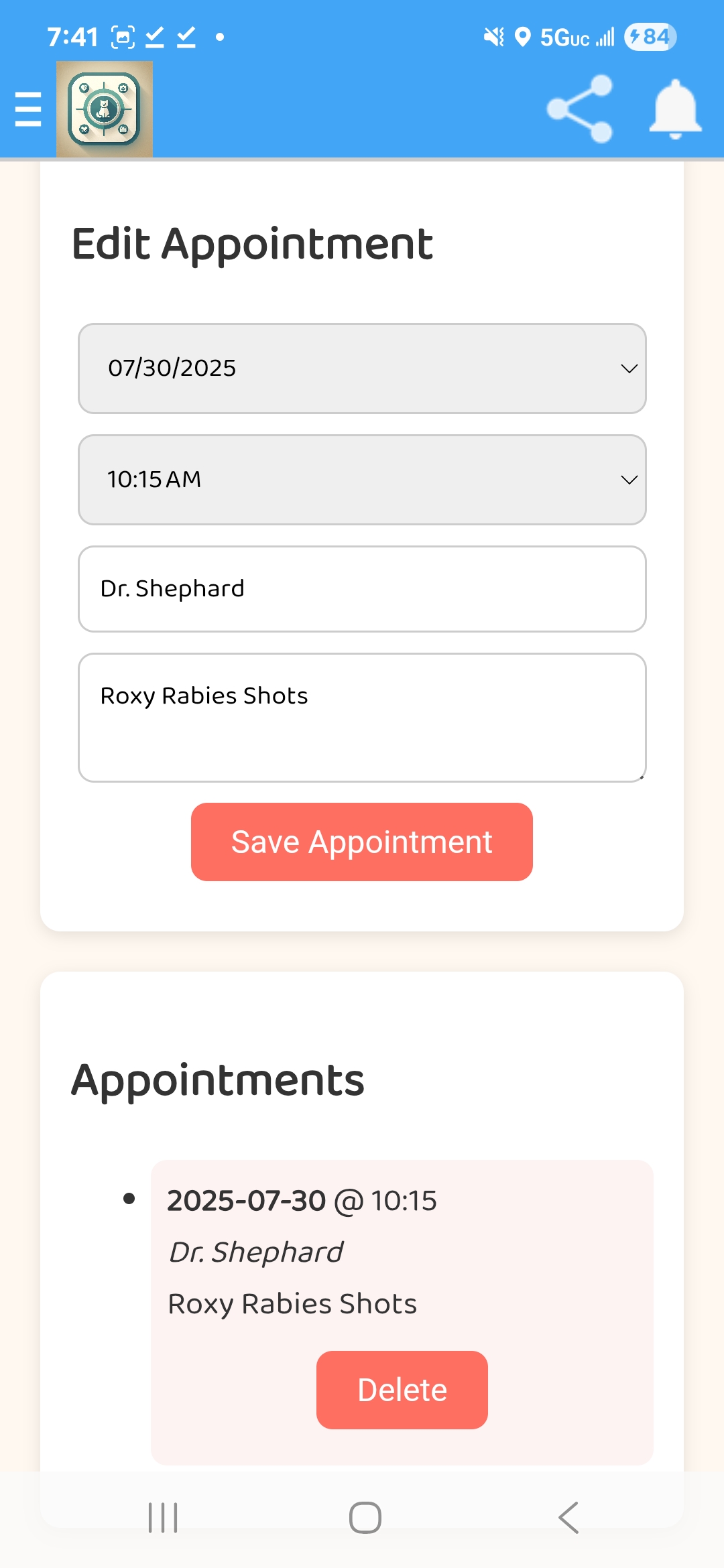Tap the muted sound status icon
Viewport: 724px width, 1568px height.
(x=493, y=37)
